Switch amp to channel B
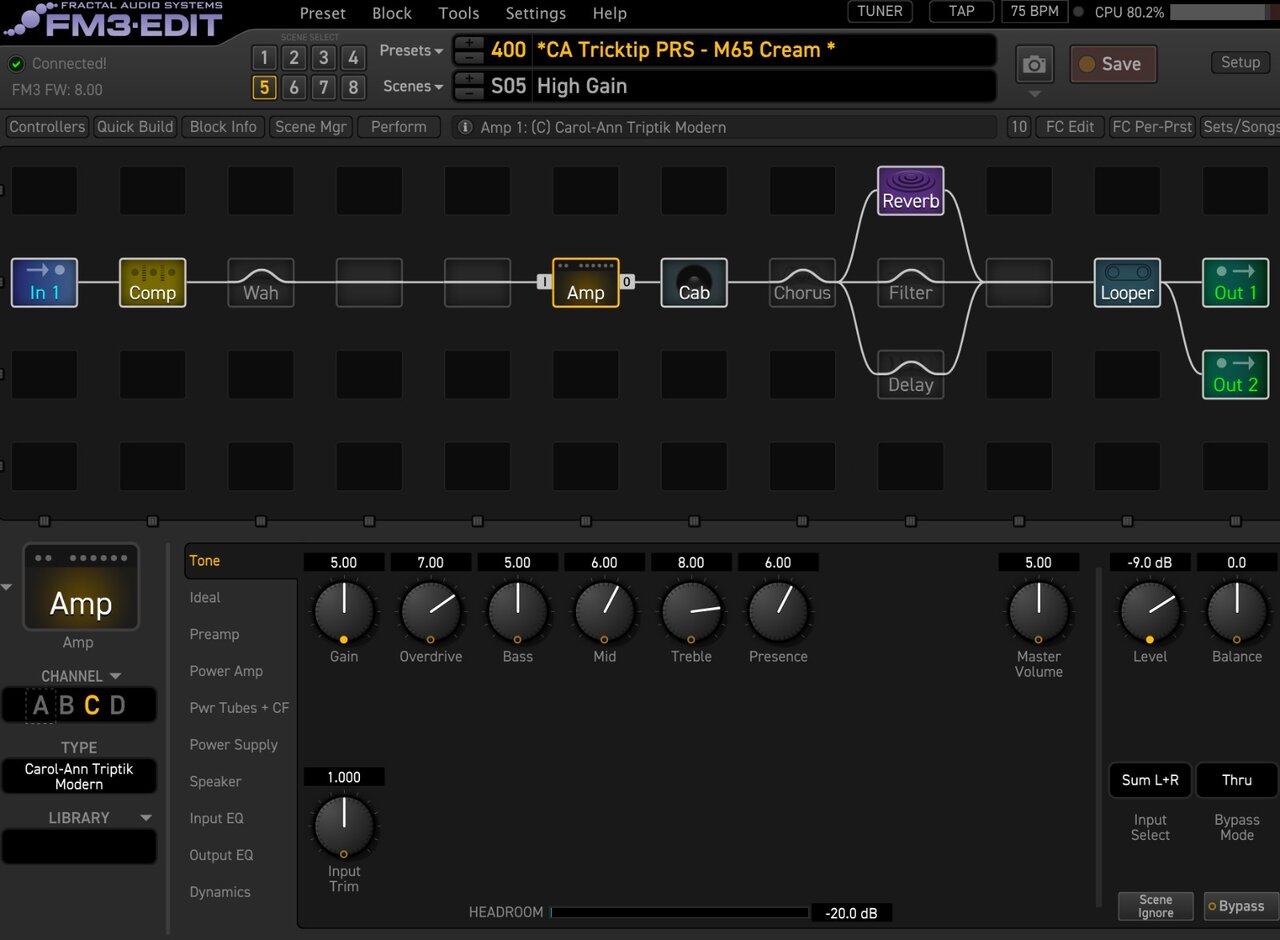Viewport: 1280px width, 940px height. pos(67,705)
